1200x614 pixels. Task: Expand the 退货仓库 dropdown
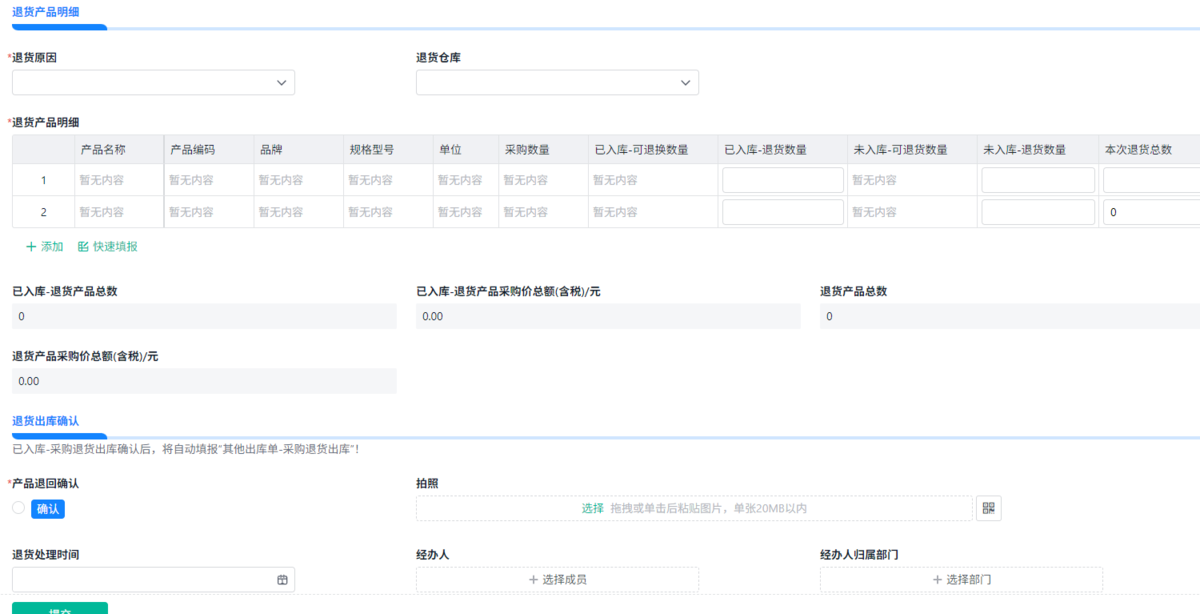coord(557,83)
